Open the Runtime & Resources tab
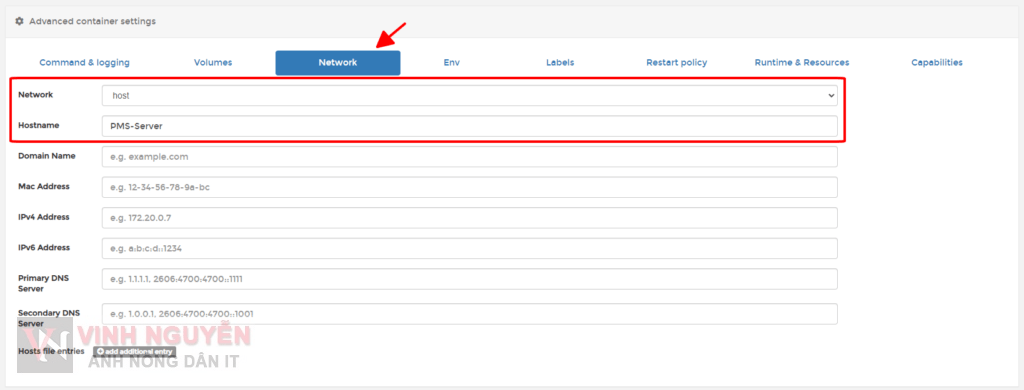The width and height of the screenshot is (1024, 390). pos(802,63)
